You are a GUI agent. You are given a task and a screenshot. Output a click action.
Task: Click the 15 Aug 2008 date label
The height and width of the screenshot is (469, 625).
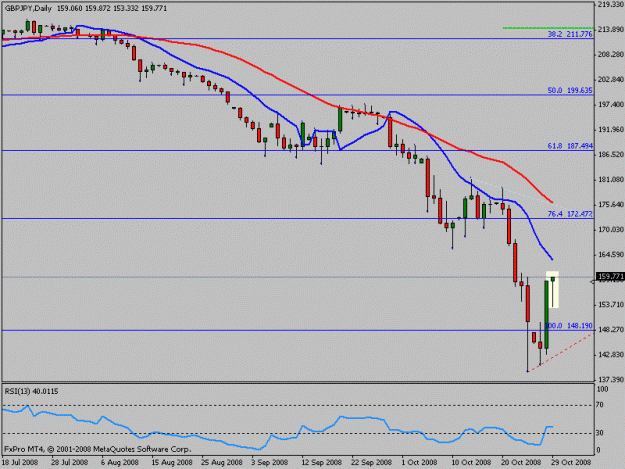[172, 462]
